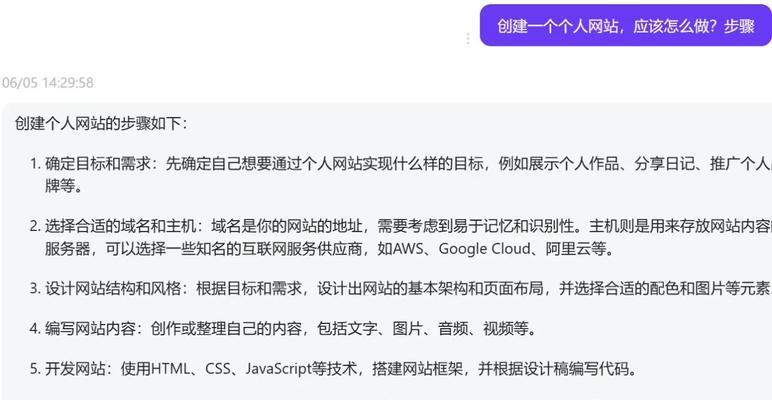Screen dimensions: 772x400
Task: Click the intro line "创建个人网站的步骤如下:"
Action: pyautogui.click(x=101, y=123)
